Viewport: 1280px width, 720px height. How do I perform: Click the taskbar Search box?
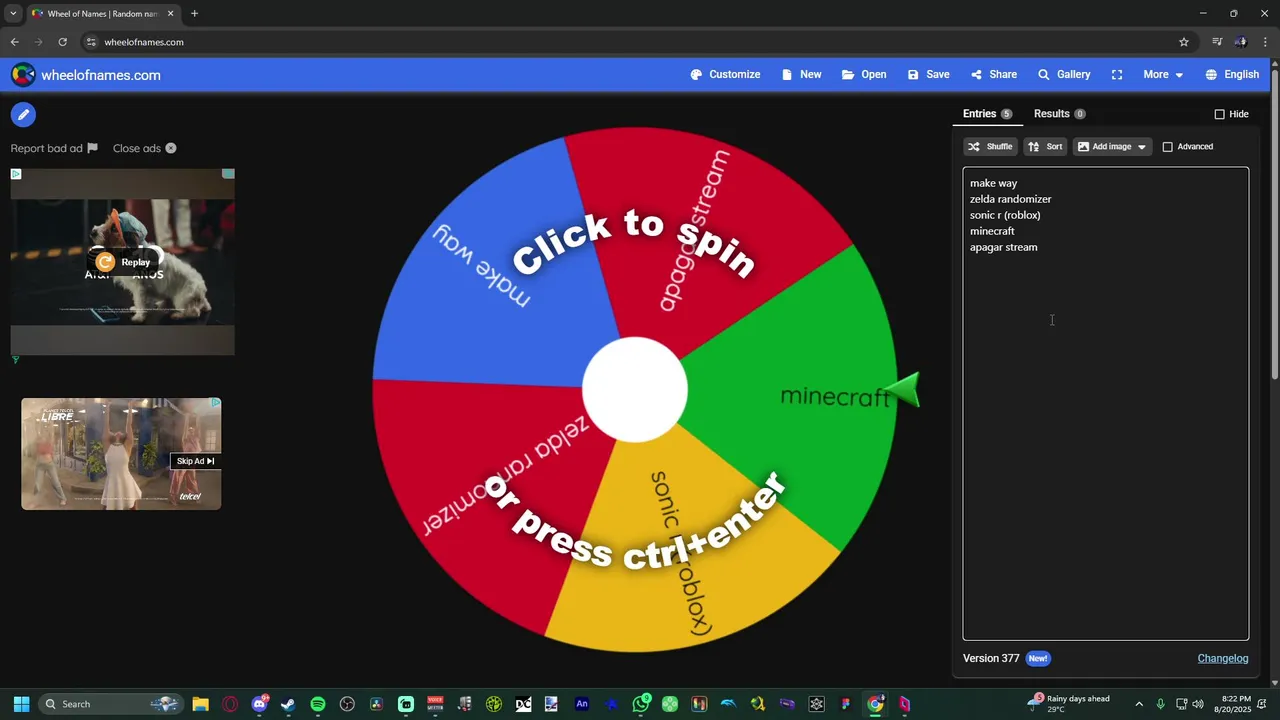click(x=111, y=704)
